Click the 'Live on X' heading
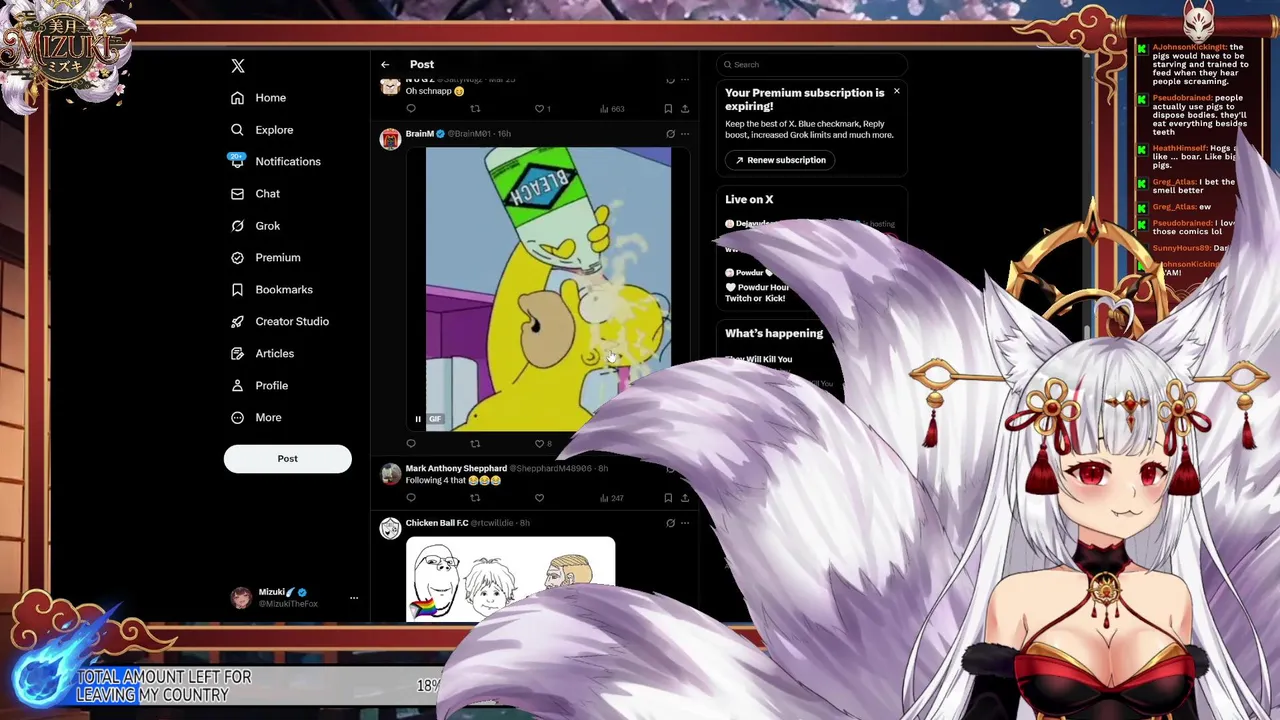The image size is (1280, 720). pyautogui.click(x=749, y=200)
